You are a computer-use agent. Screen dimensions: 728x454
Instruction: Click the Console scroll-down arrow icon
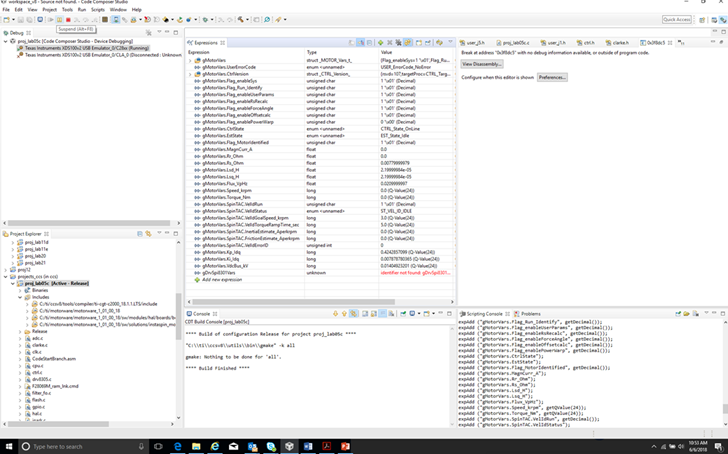coord(336,314)
